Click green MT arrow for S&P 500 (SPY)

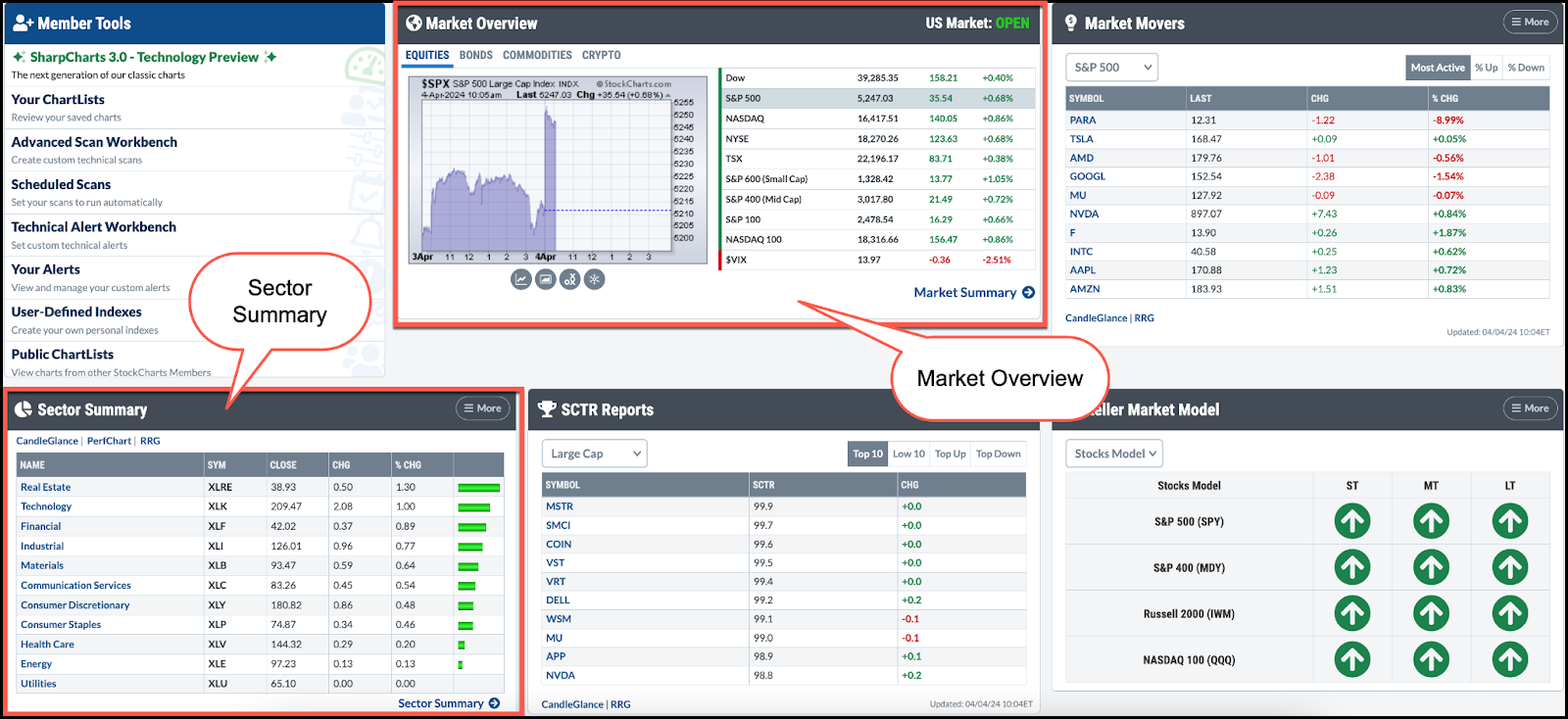pos(1431,521)
